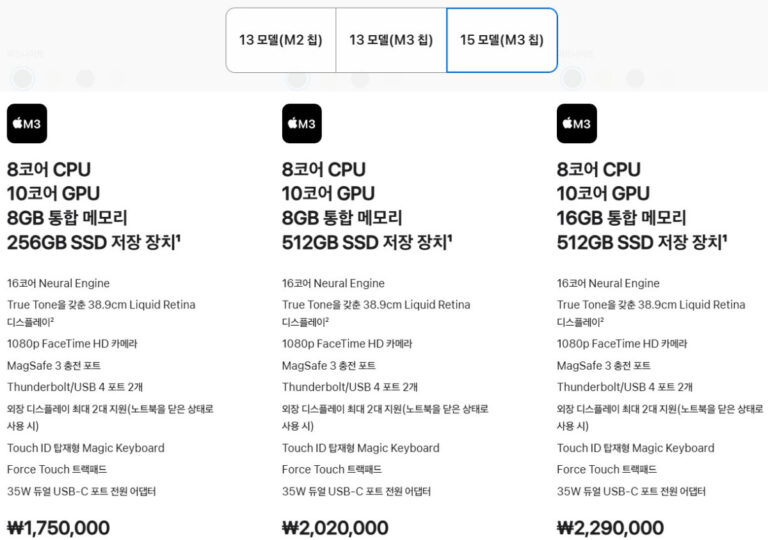Click 16코어 Neural Engine in the ₩2,290,000 model
This screenshot has height=540, width=768.
[608, 283]
